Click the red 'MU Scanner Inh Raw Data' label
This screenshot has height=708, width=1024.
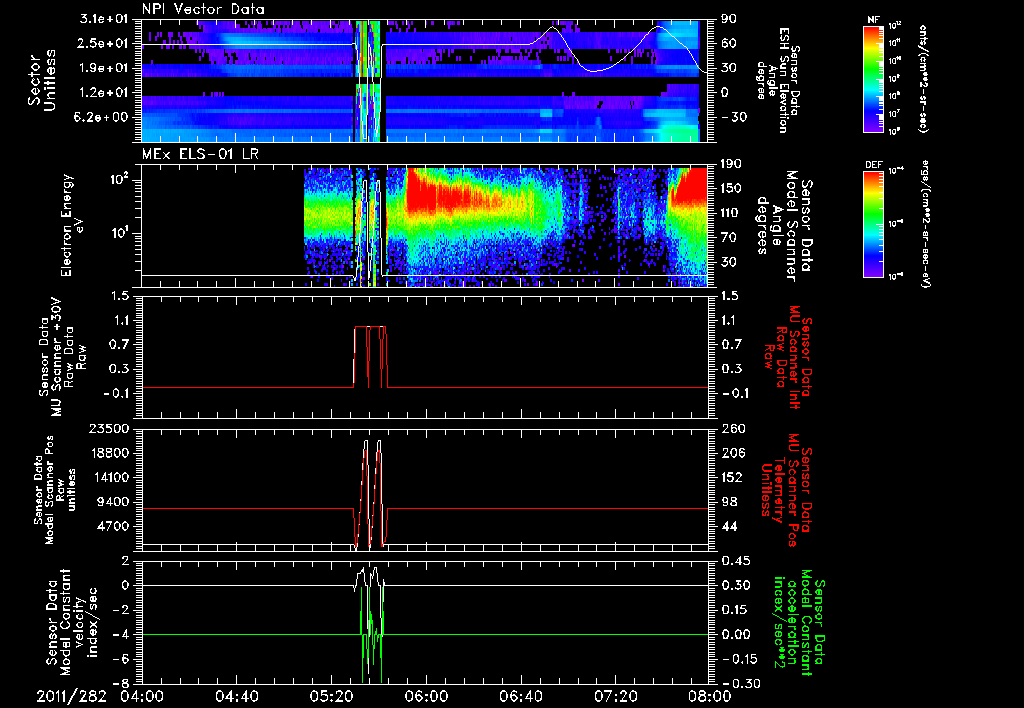click(x=787, y=357)
